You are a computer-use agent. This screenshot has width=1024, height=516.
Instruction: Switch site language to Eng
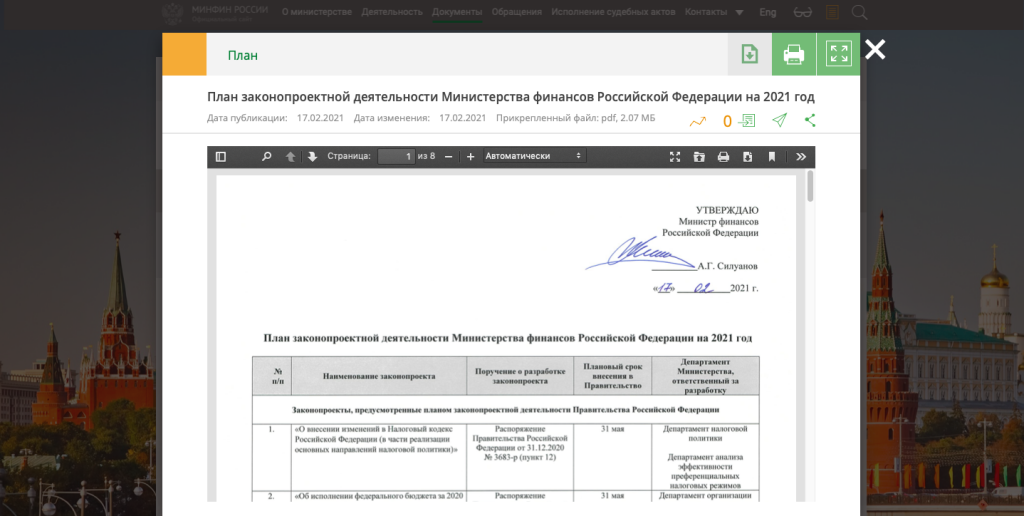tap(768, 12)
